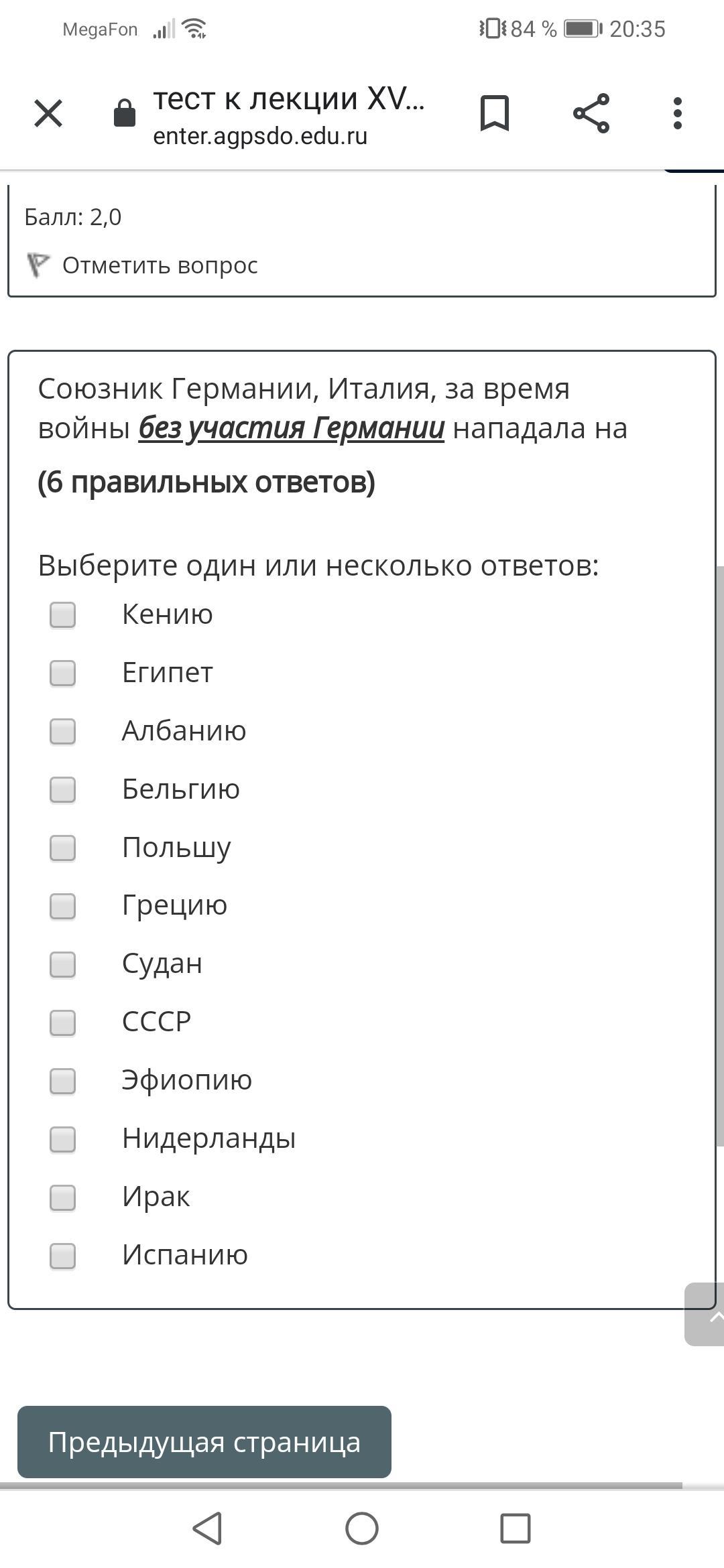The height and width of the screenshot is (1568, 724).
Task: Check the Кению checkbox
Action: pyautogui.click(x=63, y=614)
